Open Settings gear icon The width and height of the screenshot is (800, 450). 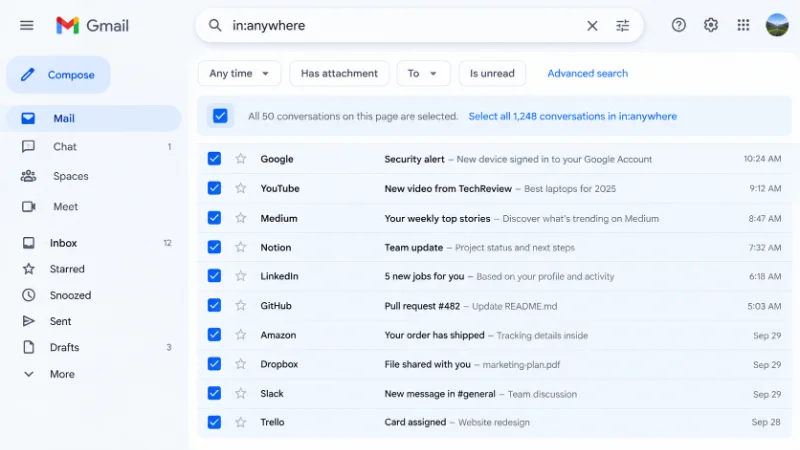tap(711, 25)
